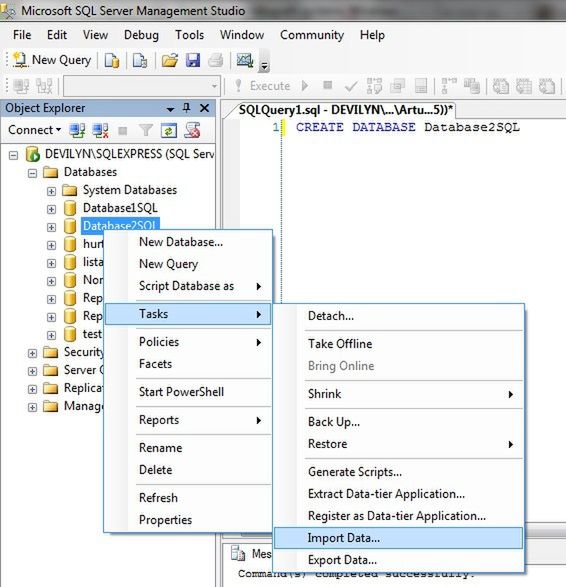The height and width of the screenshot is (587, 566).
Task: Collapse the DEVILYN\SQLEXPRESS server node
Action: point(13,155)
